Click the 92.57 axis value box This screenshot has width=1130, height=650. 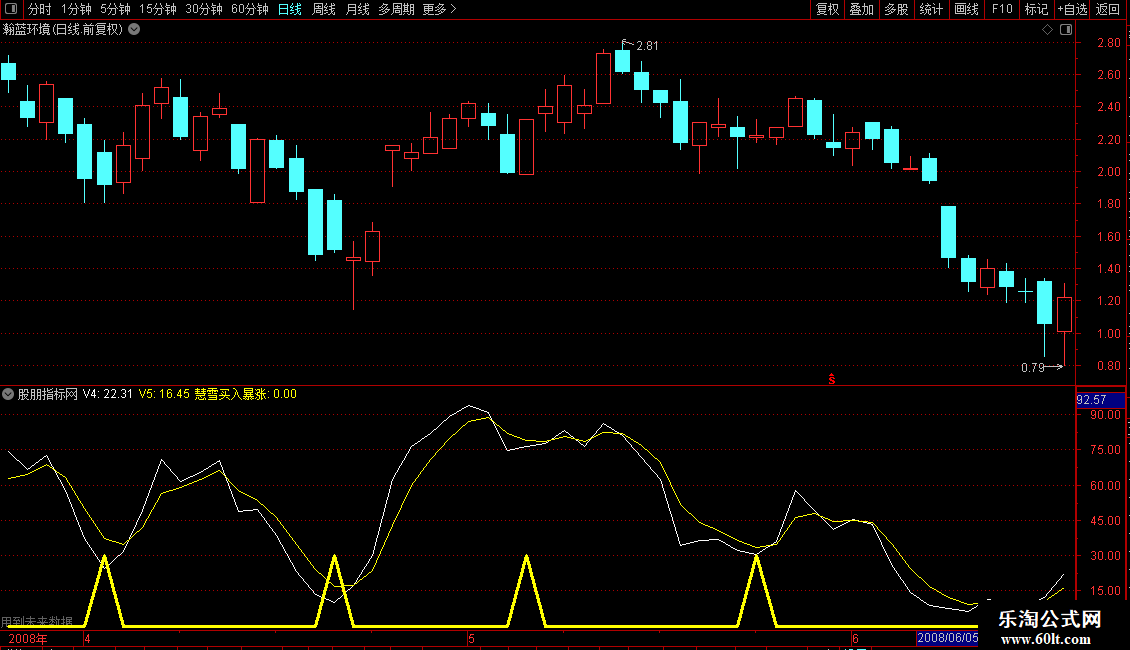click(1100, 400)
